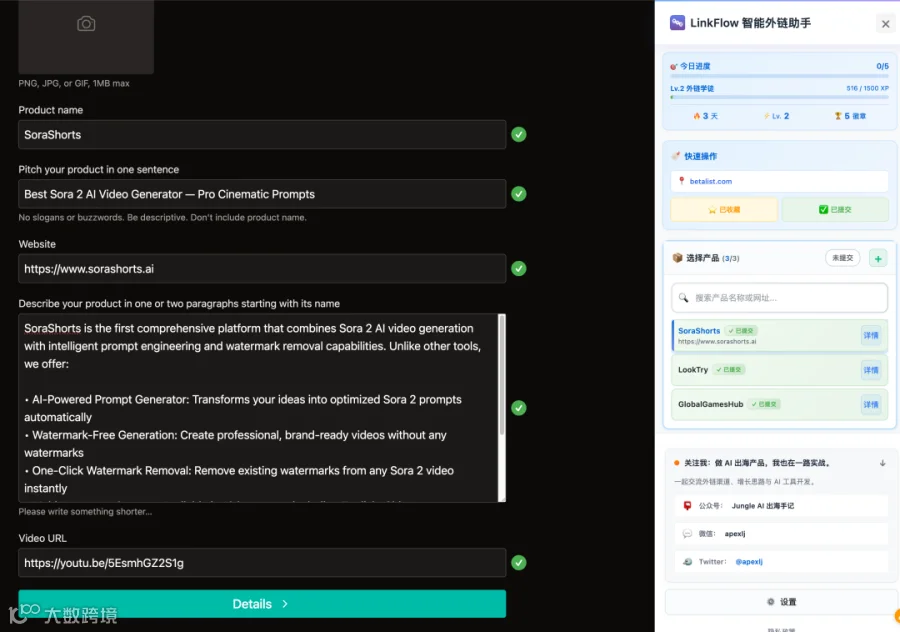Edit the Website URL field
The image size is (900, 632).
click(x=262, y=269)
